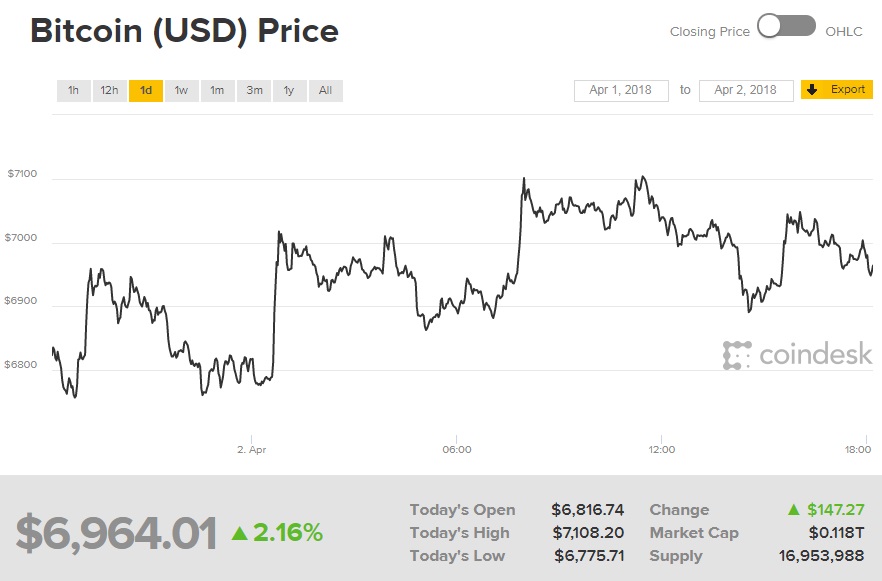Show the 3m time range
This screenshot has height=581, width=882.
(254, 91)
